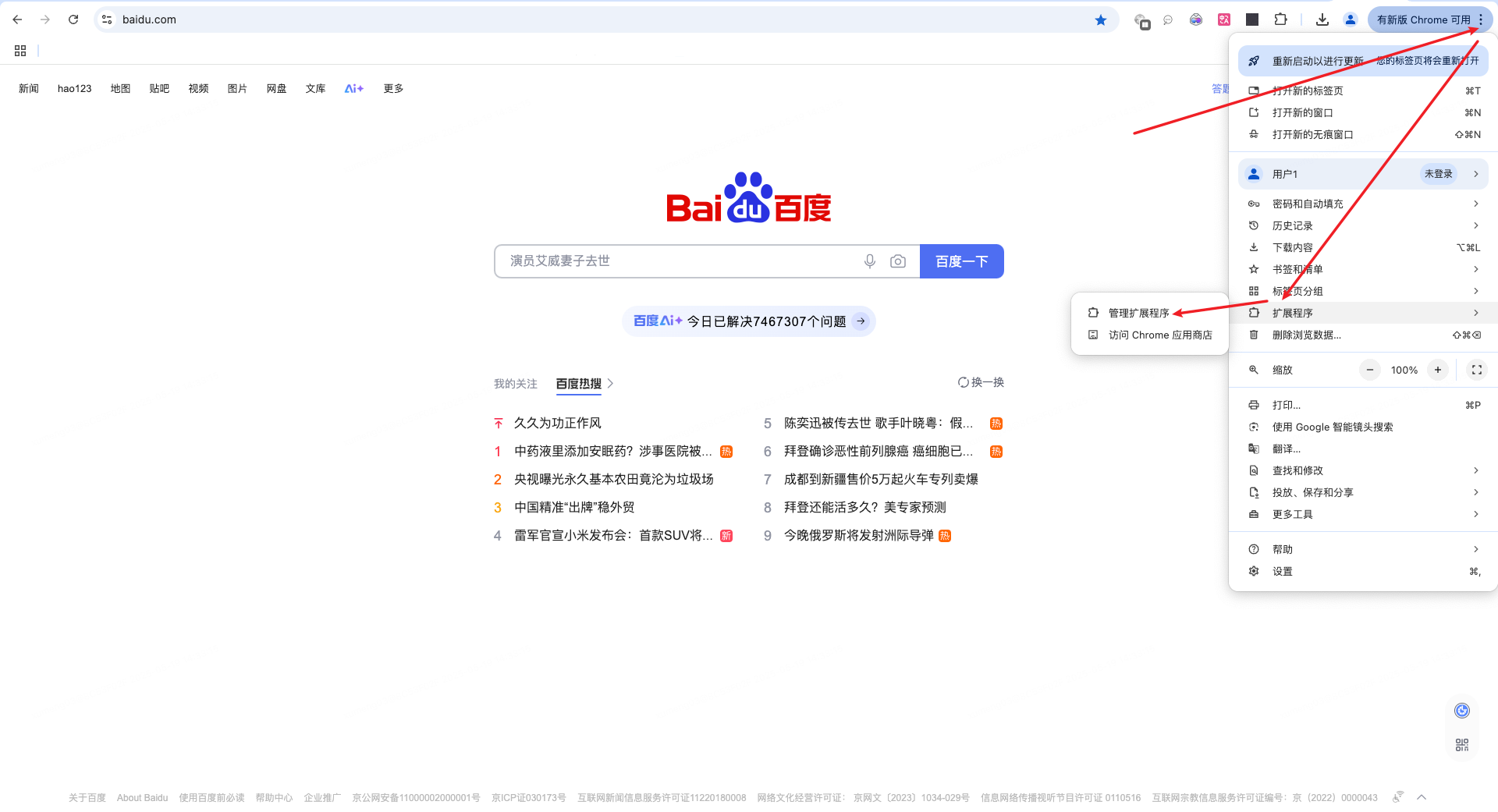
Task: Open the downloads toolbar icon
Action: 1322,20
